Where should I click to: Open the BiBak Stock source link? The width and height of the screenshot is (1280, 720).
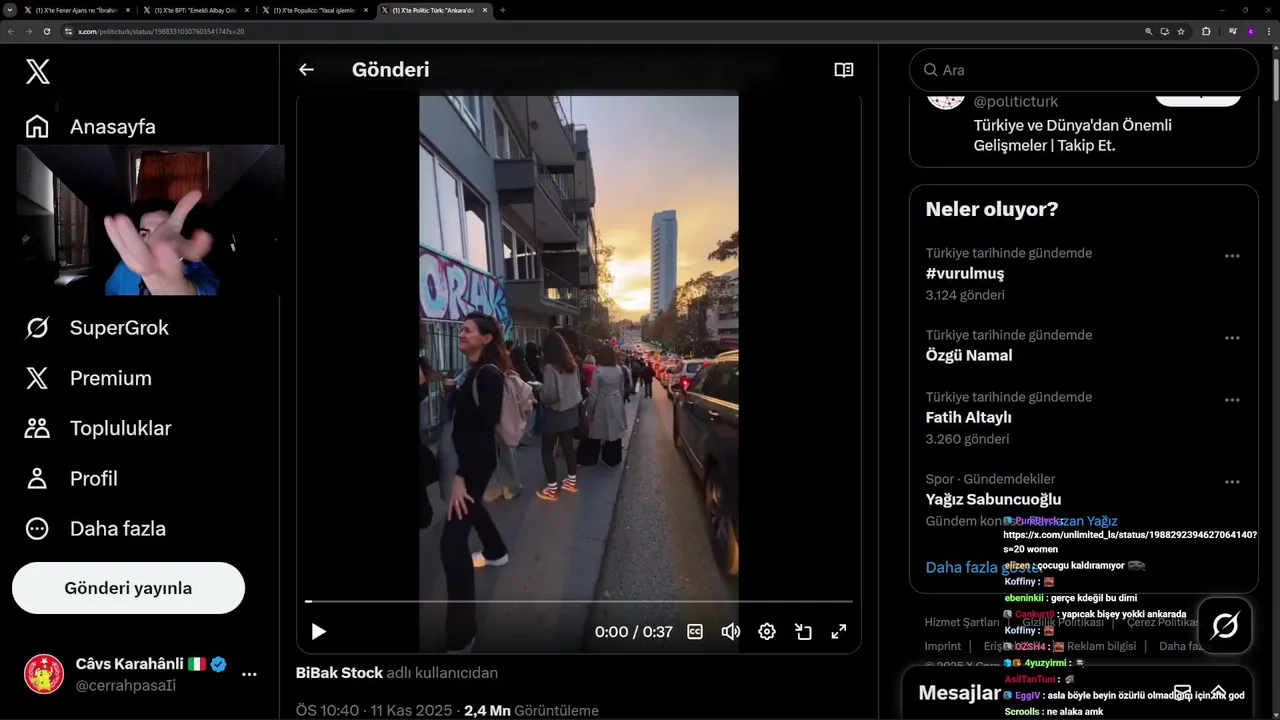[x=340, y=673]
